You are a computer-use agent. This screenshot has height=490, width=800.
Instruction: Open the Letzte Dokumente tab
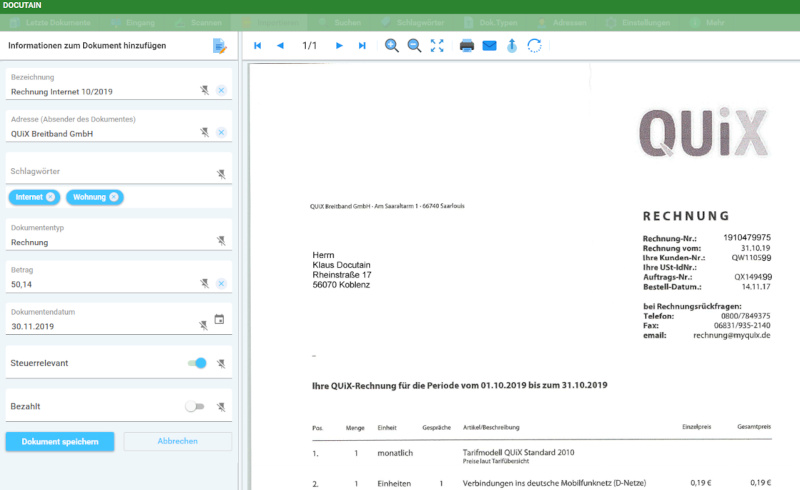pos(51,22)
